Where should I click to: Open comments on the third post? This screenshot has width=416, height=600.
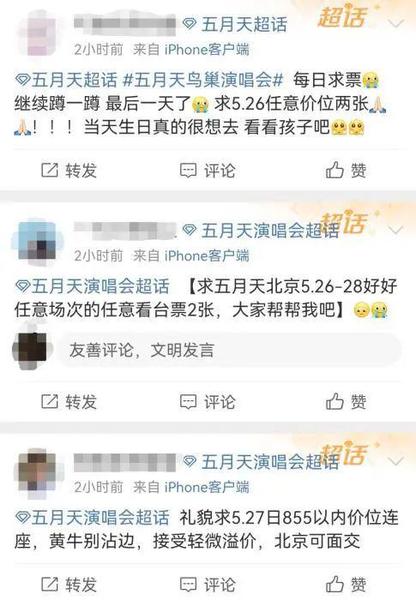(208, 584)
